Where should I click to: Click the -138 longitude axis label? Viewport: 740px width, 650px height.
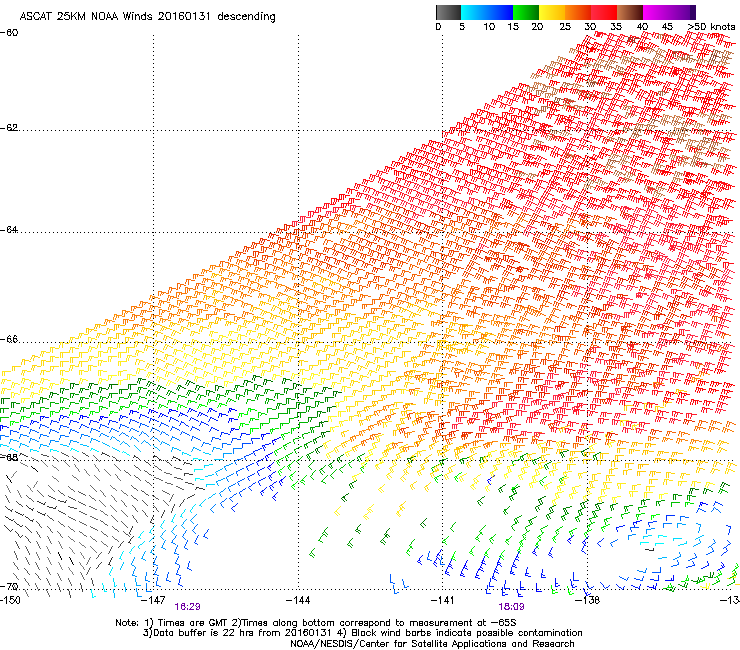pyautogui.click(x=587, y=600)
